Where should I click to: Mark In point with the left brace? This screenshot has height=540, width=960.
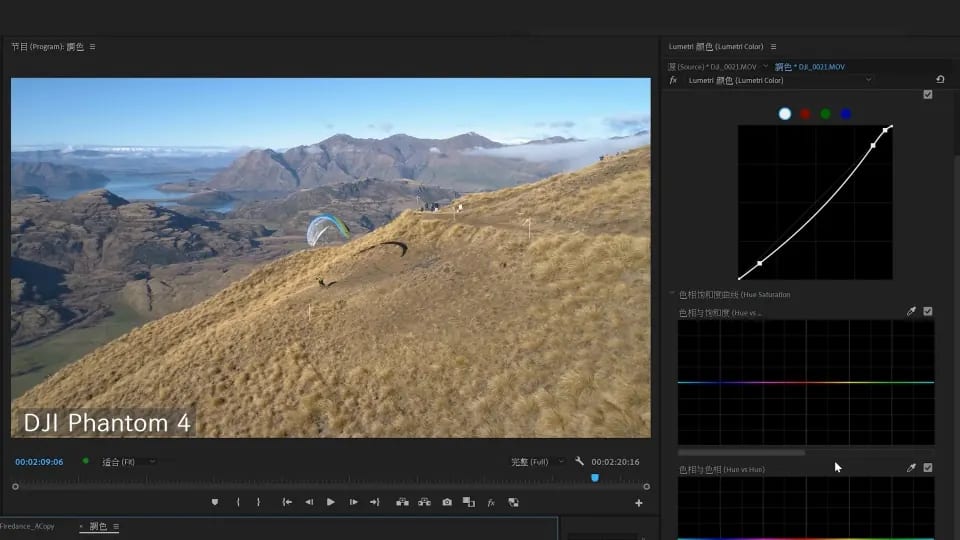point(238,502)
